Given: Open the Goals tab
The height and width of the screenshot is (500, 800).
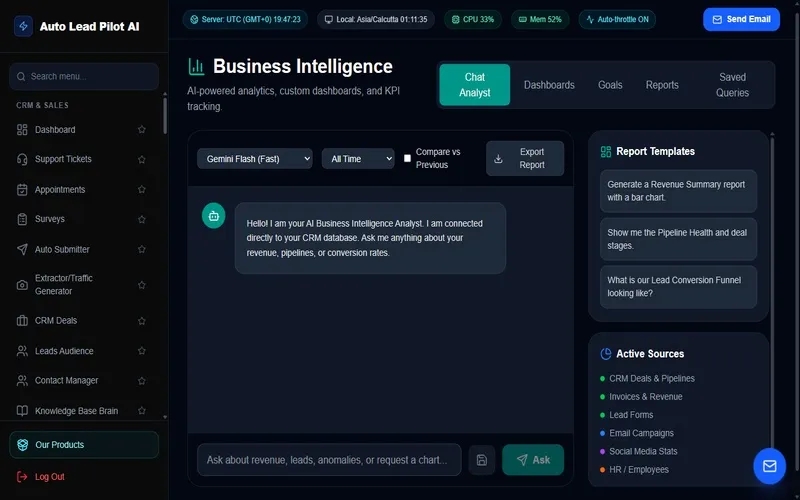Looking at the screenshot, I should coord(610,85).
